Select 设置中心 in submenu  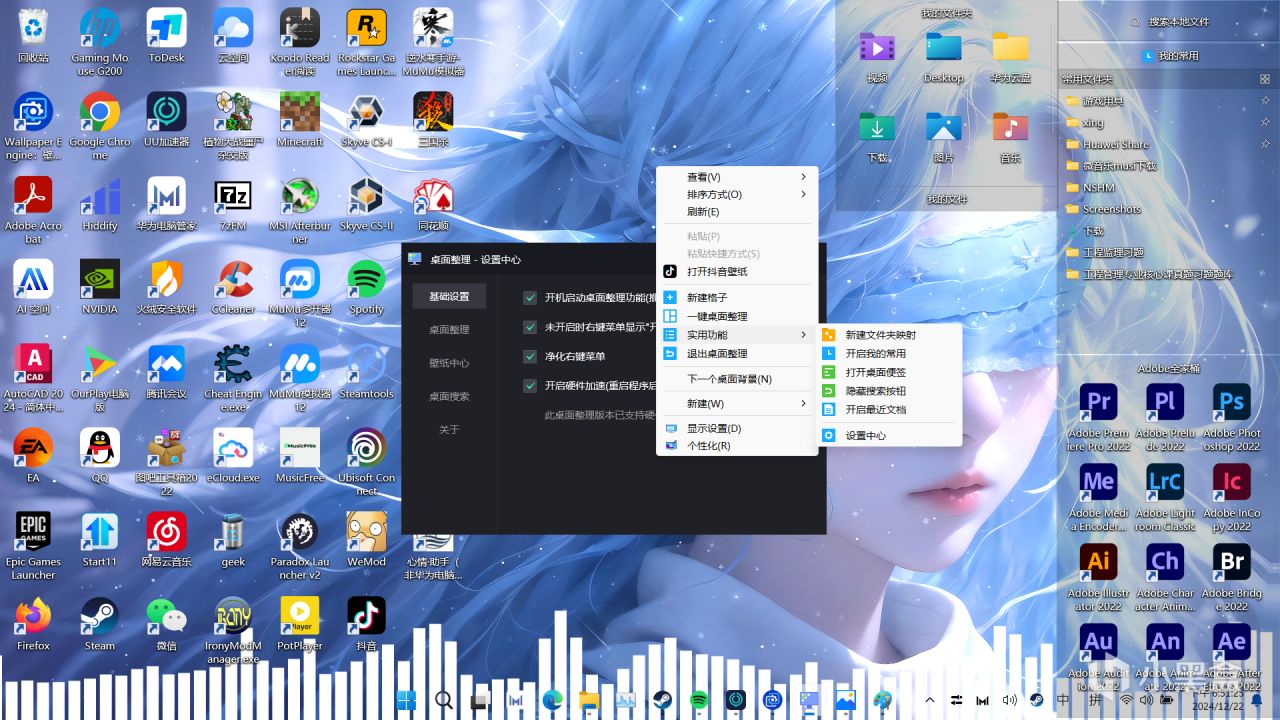(889, 435)
